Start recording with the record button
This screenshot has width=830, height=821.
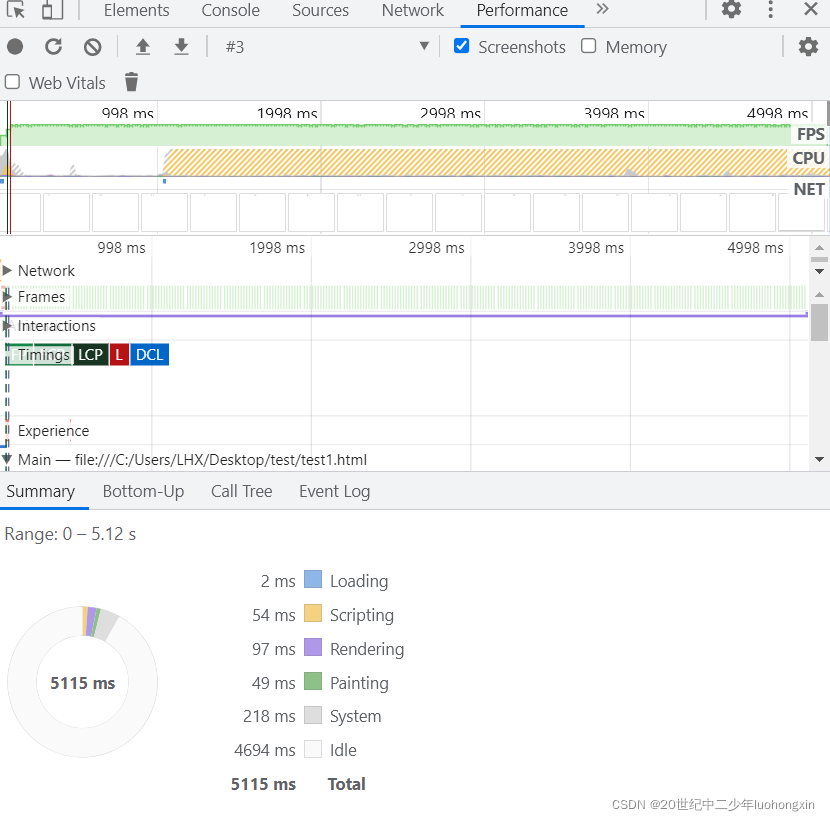[x=15, y=47]
